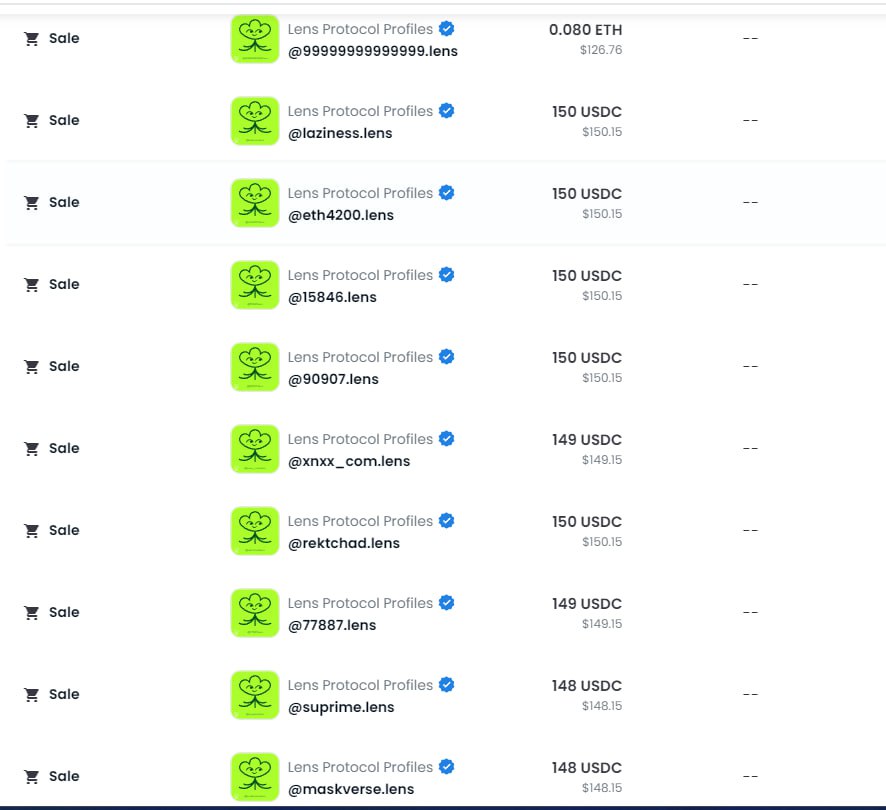Click the verified badge in the @90907.lens row

click(x=446, y=356)
